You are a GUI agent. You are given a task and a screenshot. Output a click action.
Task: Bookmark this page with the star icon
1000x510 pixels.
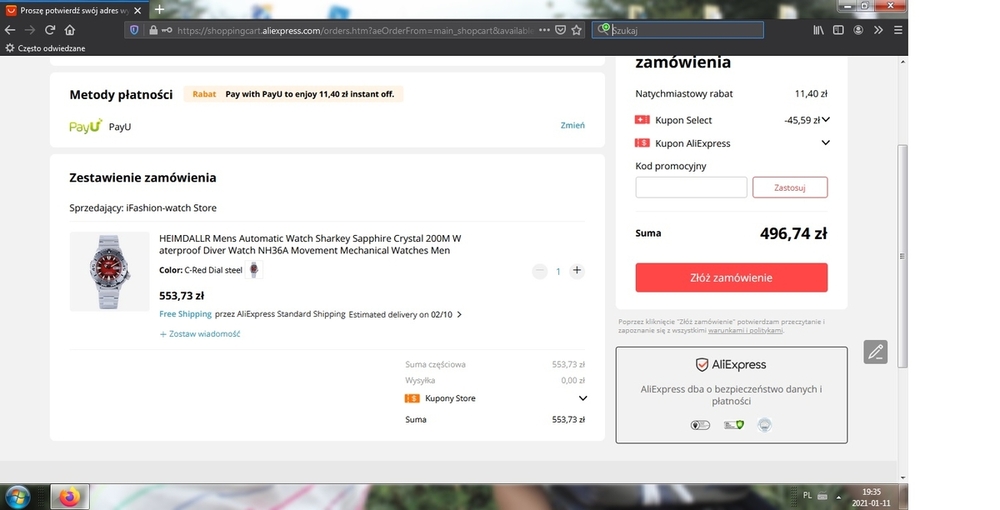coord(577,30)
